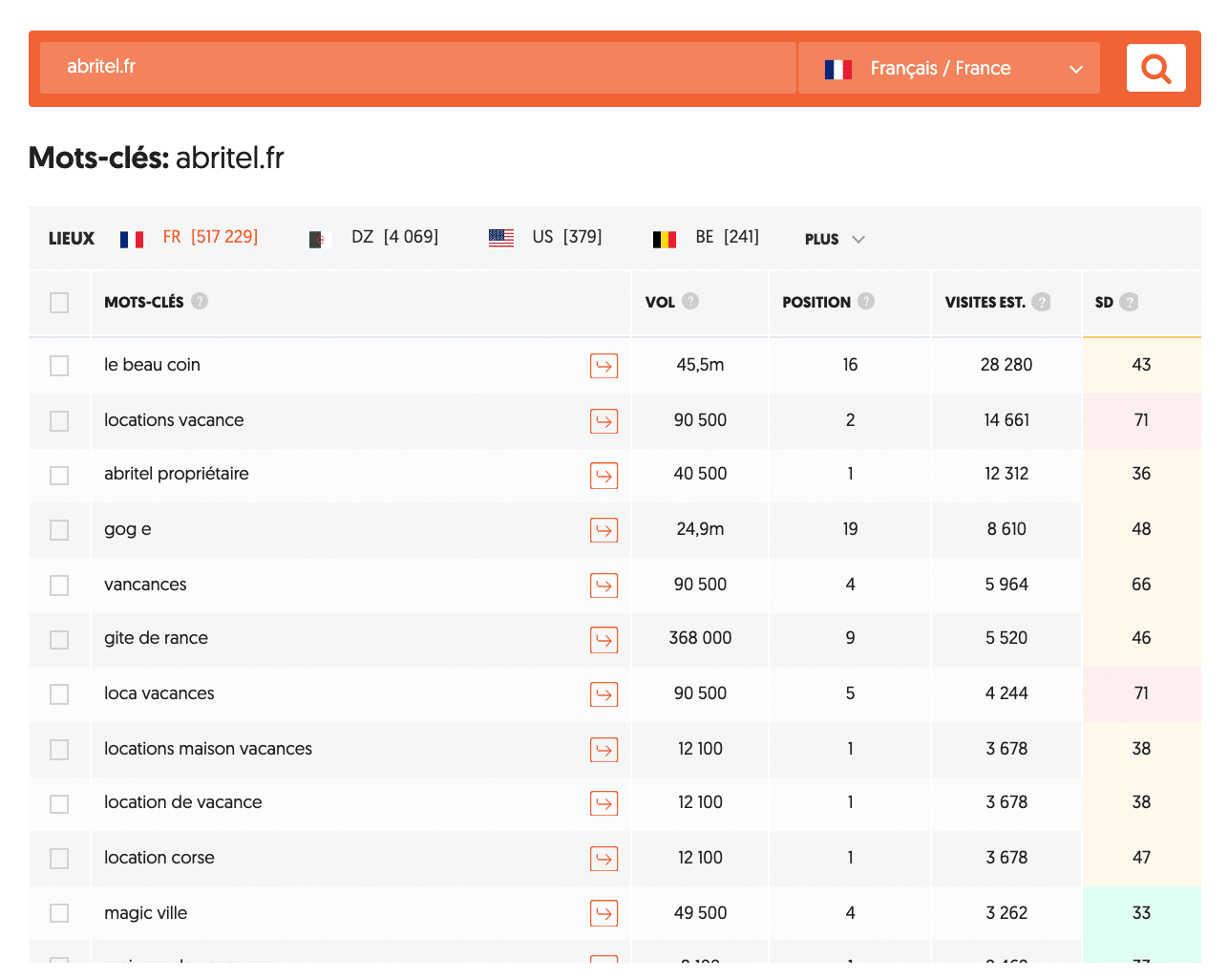Expand the PLUS locations dropdown

click(x=835, y=239)
